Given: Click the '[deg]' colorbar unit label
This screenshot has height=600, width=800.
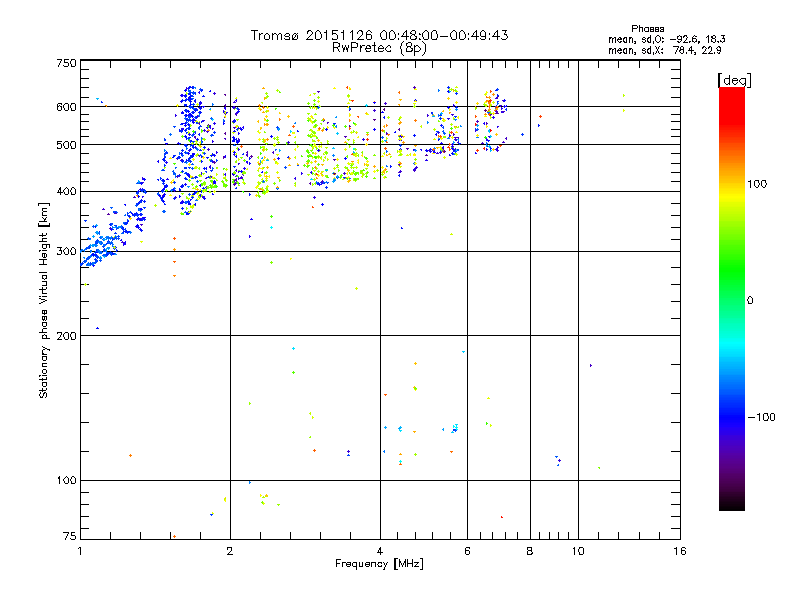Looking at the screenshot, I should [x=734, y=80].
